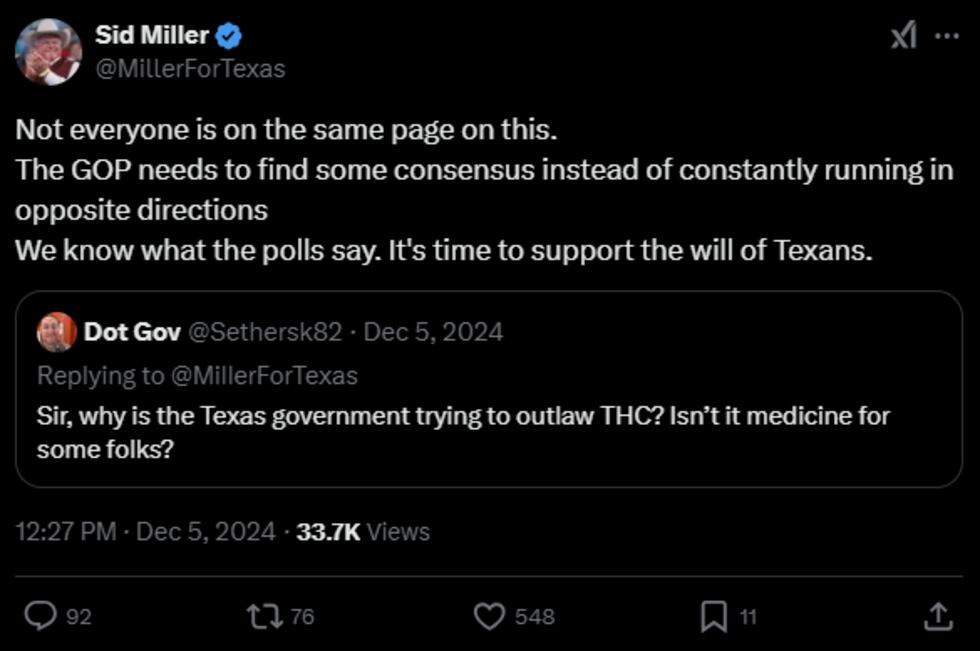Screen dimensions: 980x651
Task: Open the @Sethersk82 handle
Action: point(264,332)
